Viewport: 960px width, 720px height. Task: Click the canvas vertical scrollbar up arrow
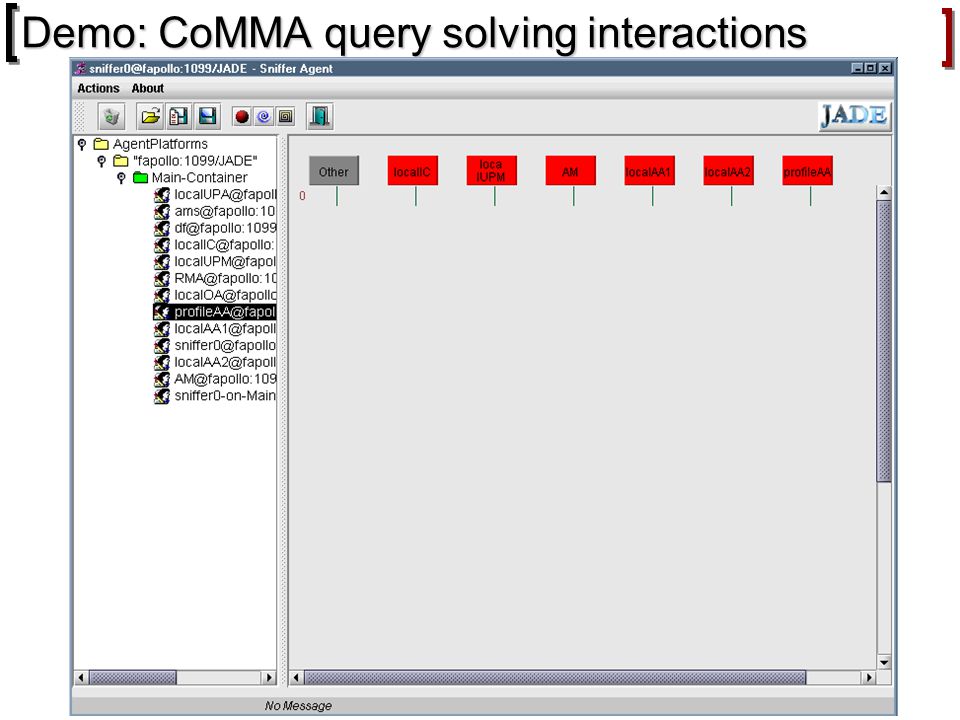[x=883, y=193]
